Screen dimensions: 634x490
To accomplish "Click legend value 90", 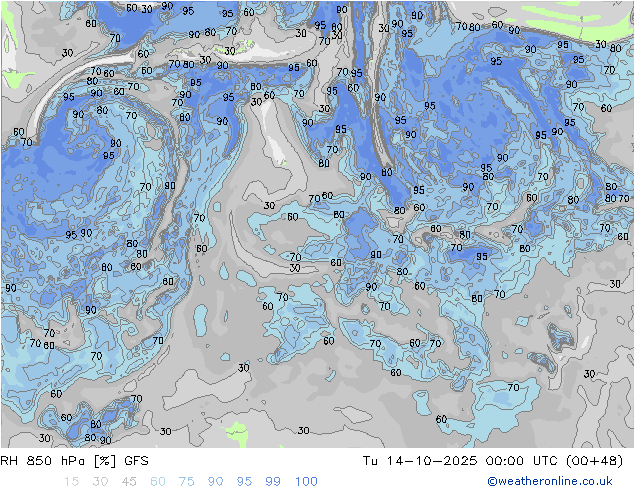I will click(x=216, y=482).
